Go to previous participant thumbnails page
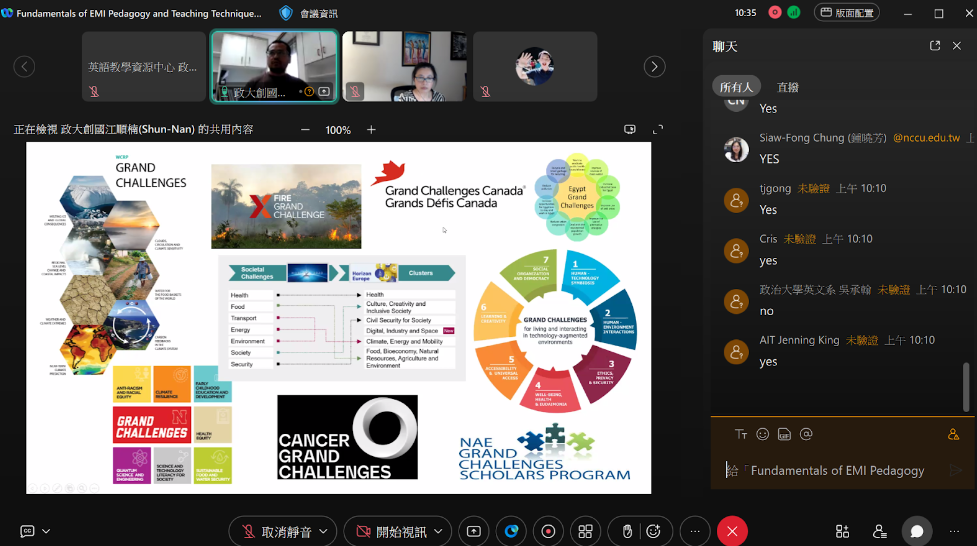This screenshot has width=977, height=546. coord(24,67)
